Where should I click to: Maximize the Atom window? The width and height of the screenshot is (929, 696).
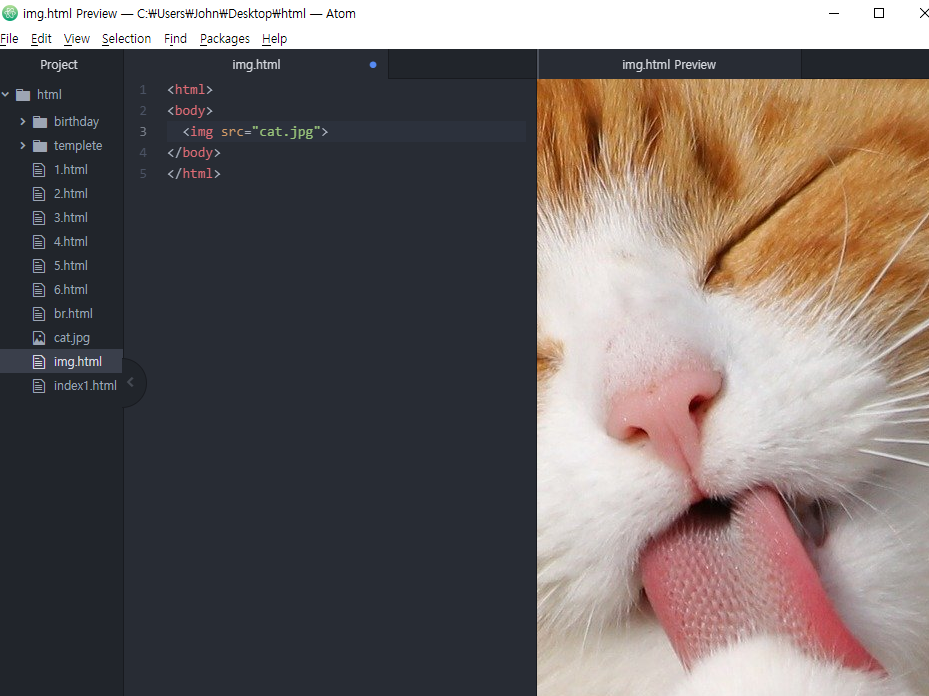(879, 13)
